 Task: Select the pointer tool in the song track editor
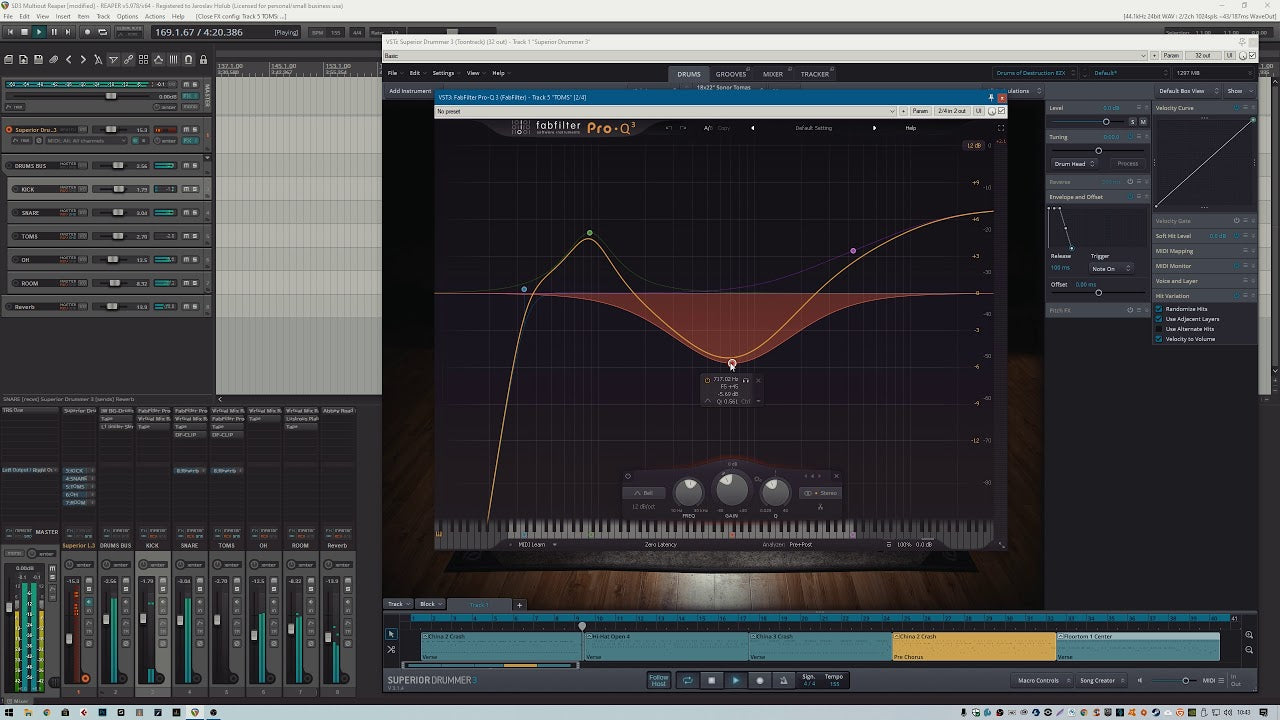(x=391, y=633)
